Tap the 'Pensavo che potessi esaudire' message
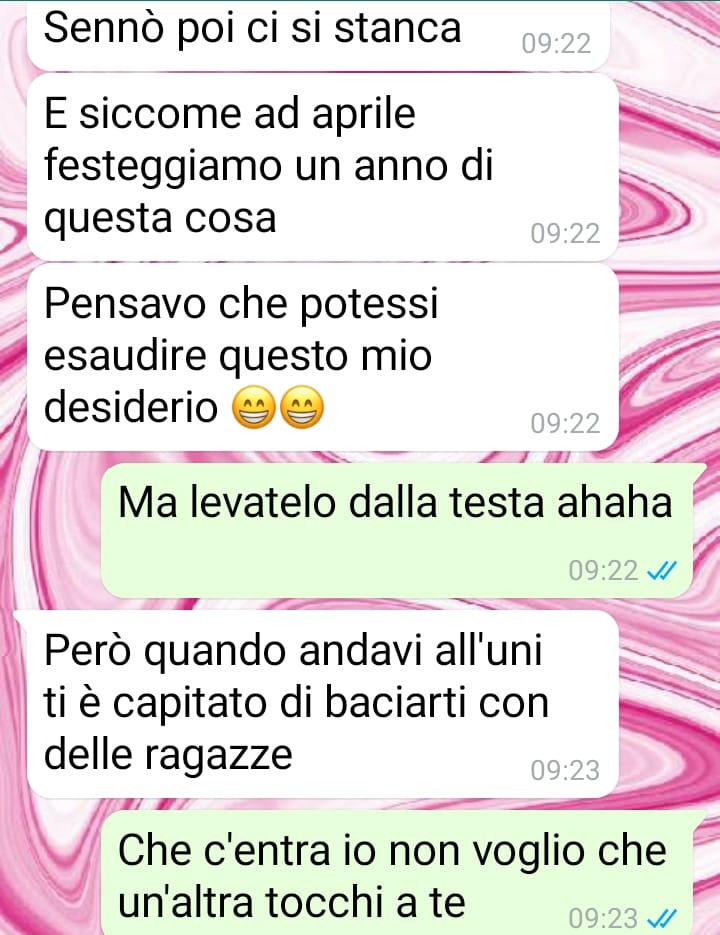The height and width of the screenshot is (935, 720). (322, 358)
